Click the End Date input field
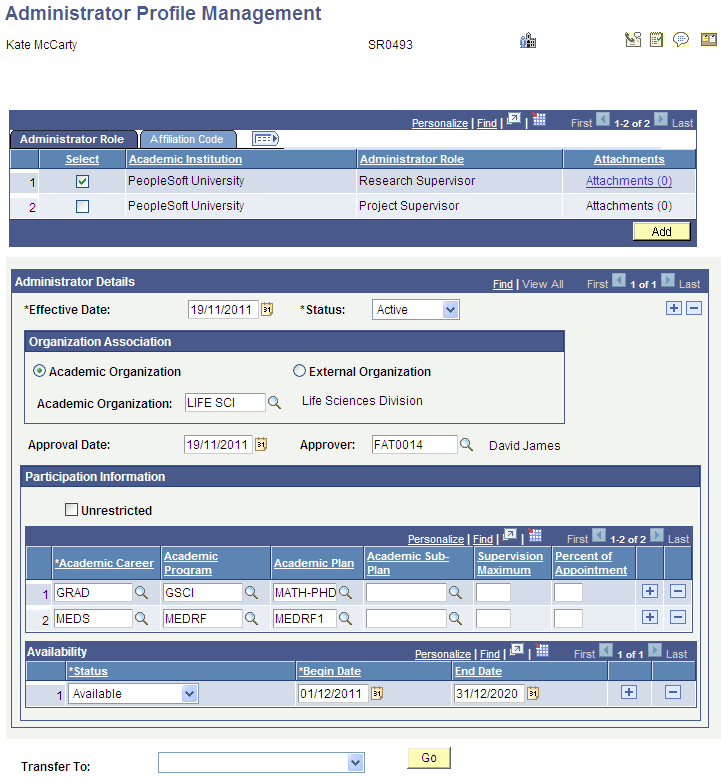The width and height of the screenshot is (721, 777). pyautogui.click(x=489, y=693)
